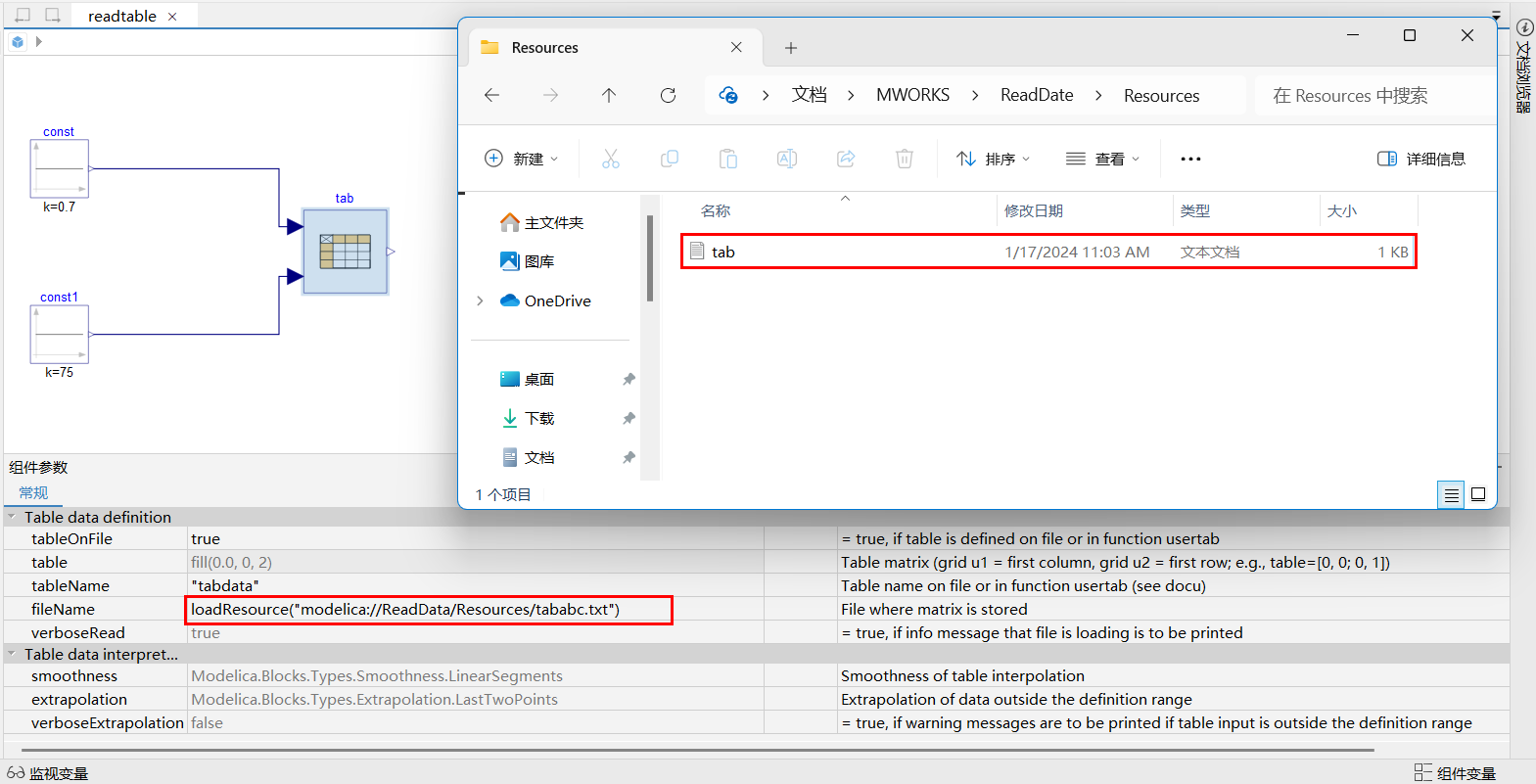1536x784 pixels.
Task: Click the Delete trash icon
Action: pos(904,159)
